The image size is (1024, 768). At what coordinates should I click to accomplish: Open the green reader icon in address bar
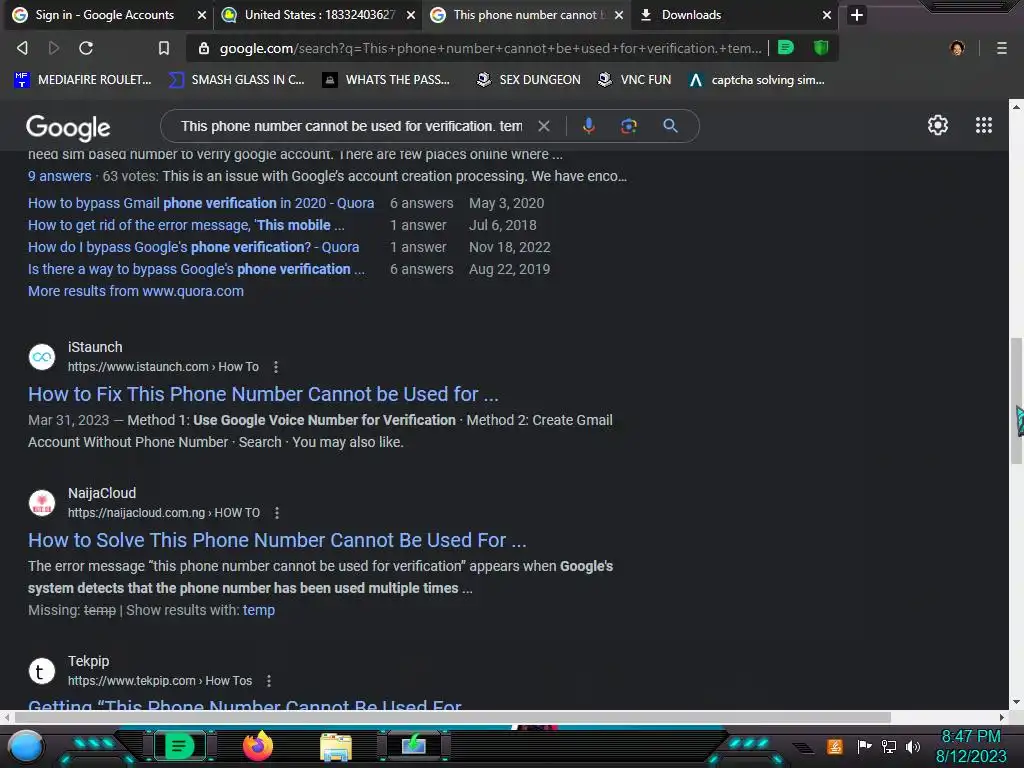786,47
